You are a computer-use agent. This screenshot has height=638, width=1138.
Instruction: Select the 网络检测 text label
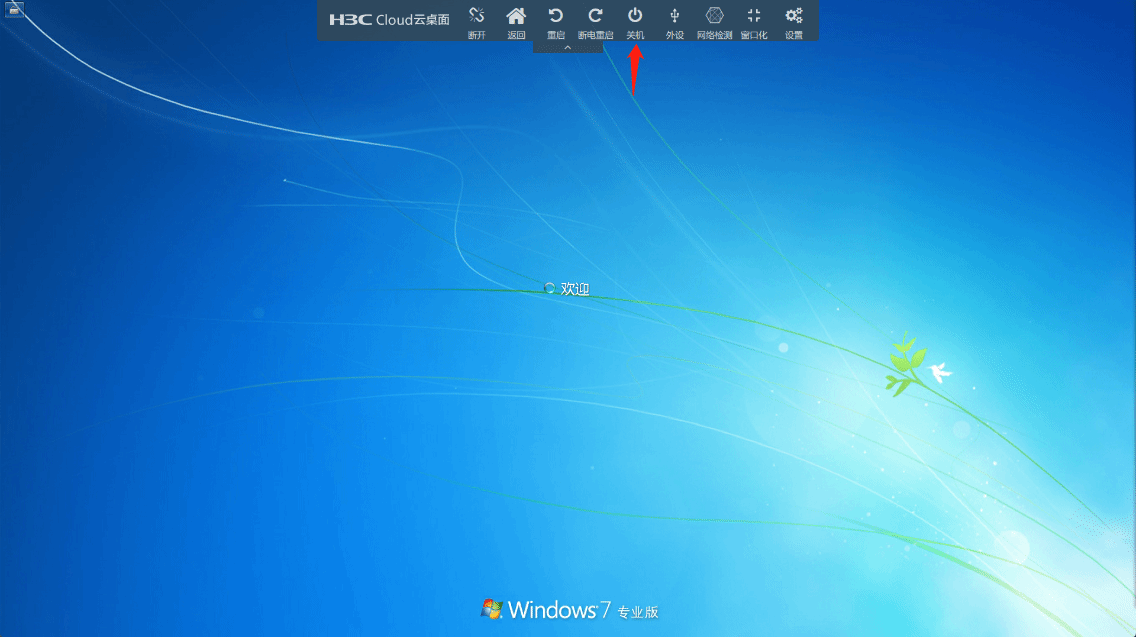pos(714,35)
